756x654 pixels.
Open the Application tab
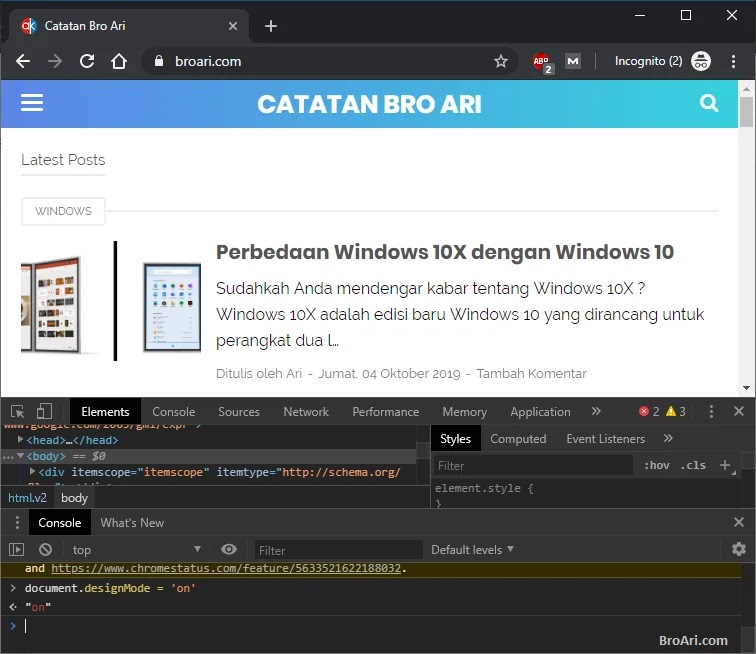pos(540,412)
